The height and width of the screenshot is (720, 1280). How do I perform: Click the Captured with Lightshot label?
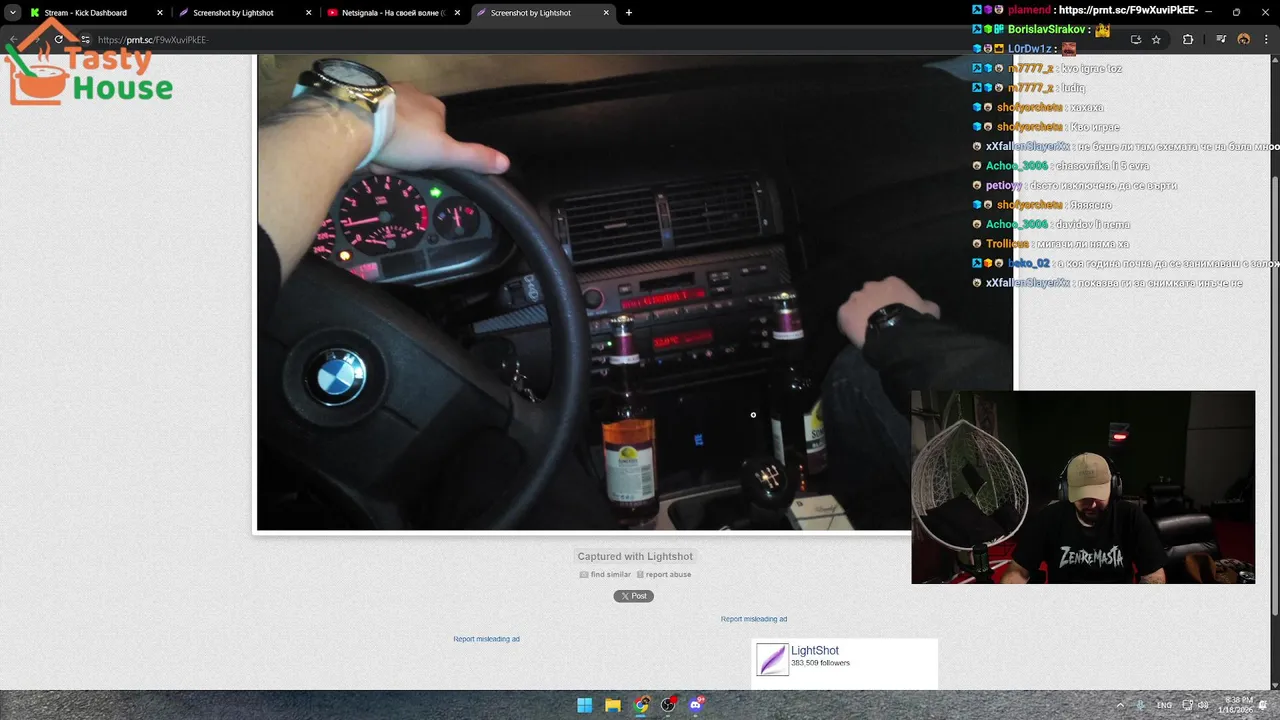tap(635, 556)
